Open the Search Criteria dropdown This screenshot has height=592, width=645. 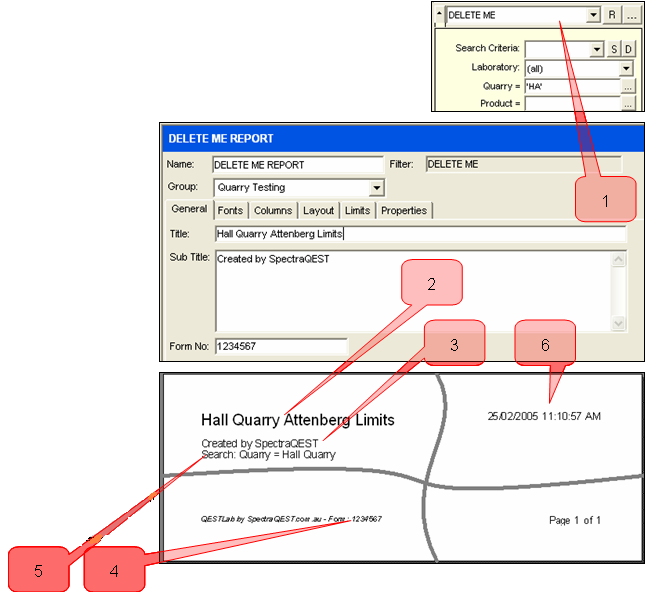[597, 49]
